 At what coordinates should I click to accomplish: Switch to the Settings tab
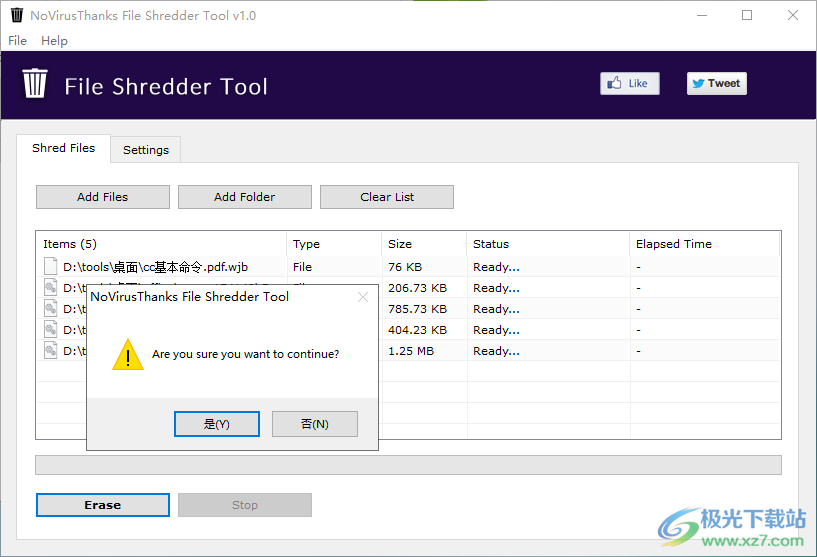(x=146, y=150)
